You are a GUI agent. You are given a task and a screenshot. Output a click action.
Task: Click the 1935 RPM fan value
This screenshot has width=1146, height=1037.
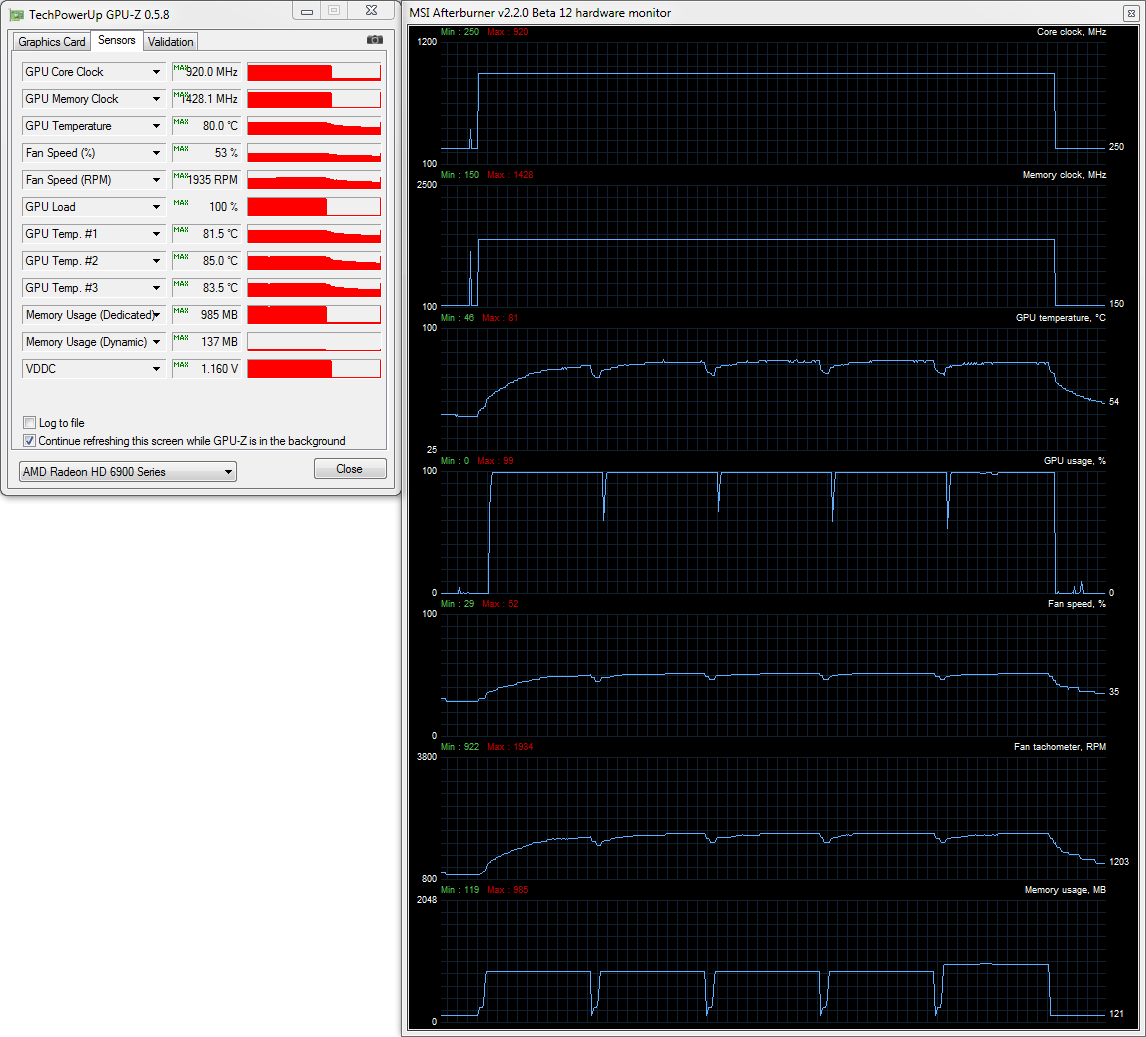(x=207, y=180)
